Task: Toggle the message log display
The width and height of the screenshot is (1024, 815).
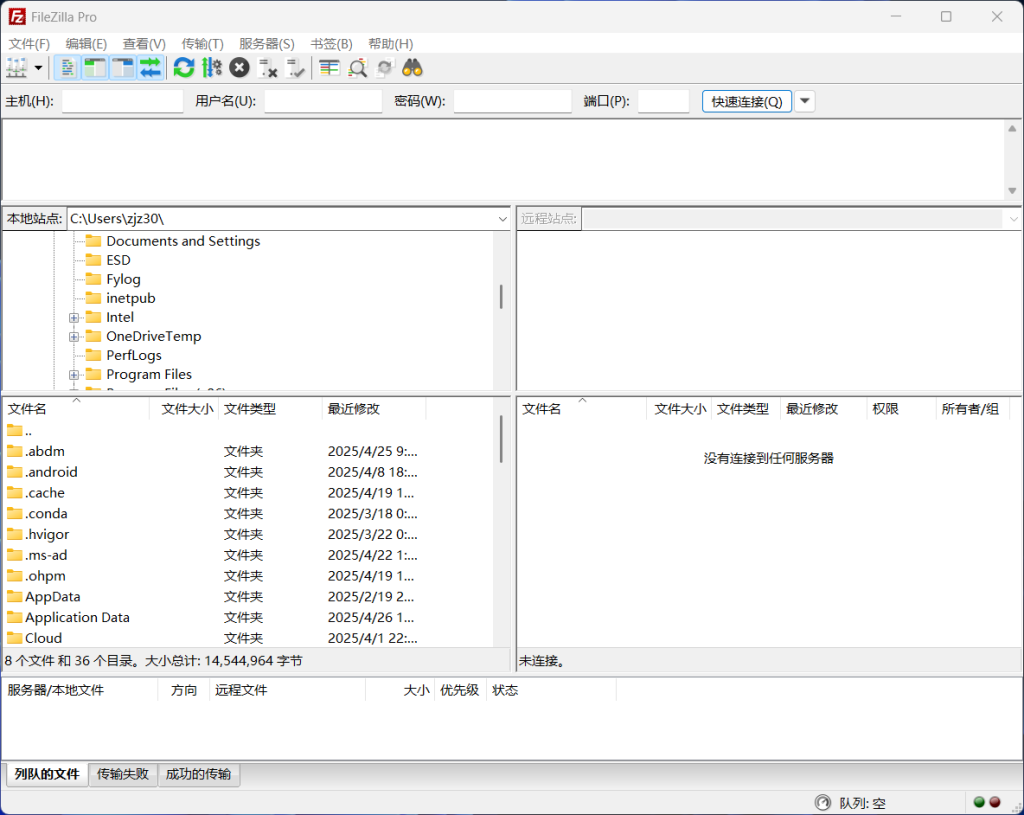Action: click(68, 68)
